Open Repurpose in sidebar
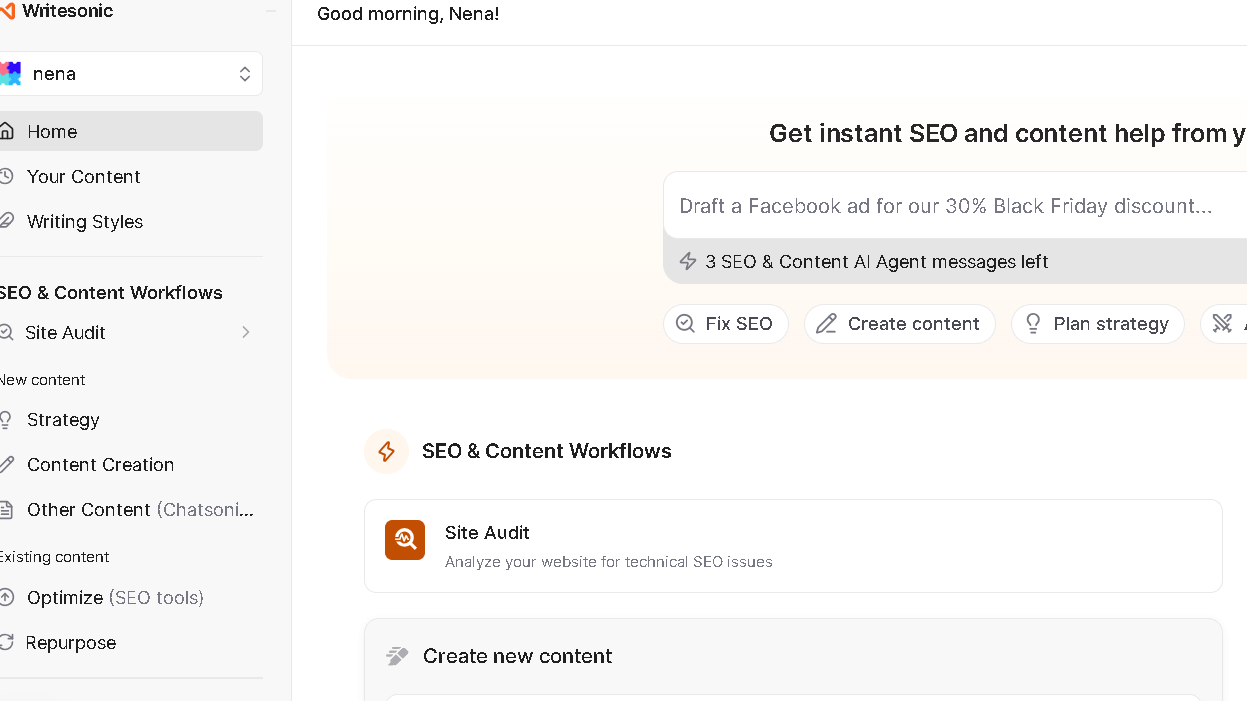This screenshot has height=701, width=1247. (71, 642)
